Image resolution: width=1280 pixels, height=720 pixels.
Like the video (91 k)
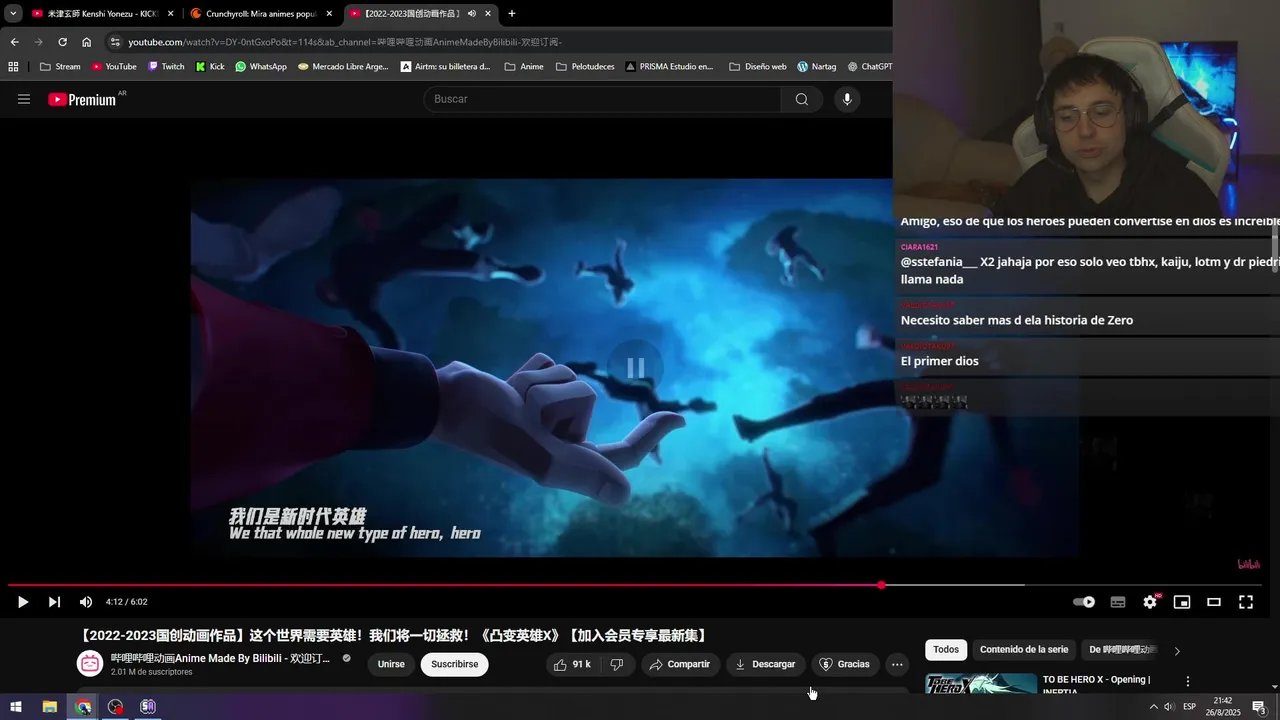tap(573, 664)
